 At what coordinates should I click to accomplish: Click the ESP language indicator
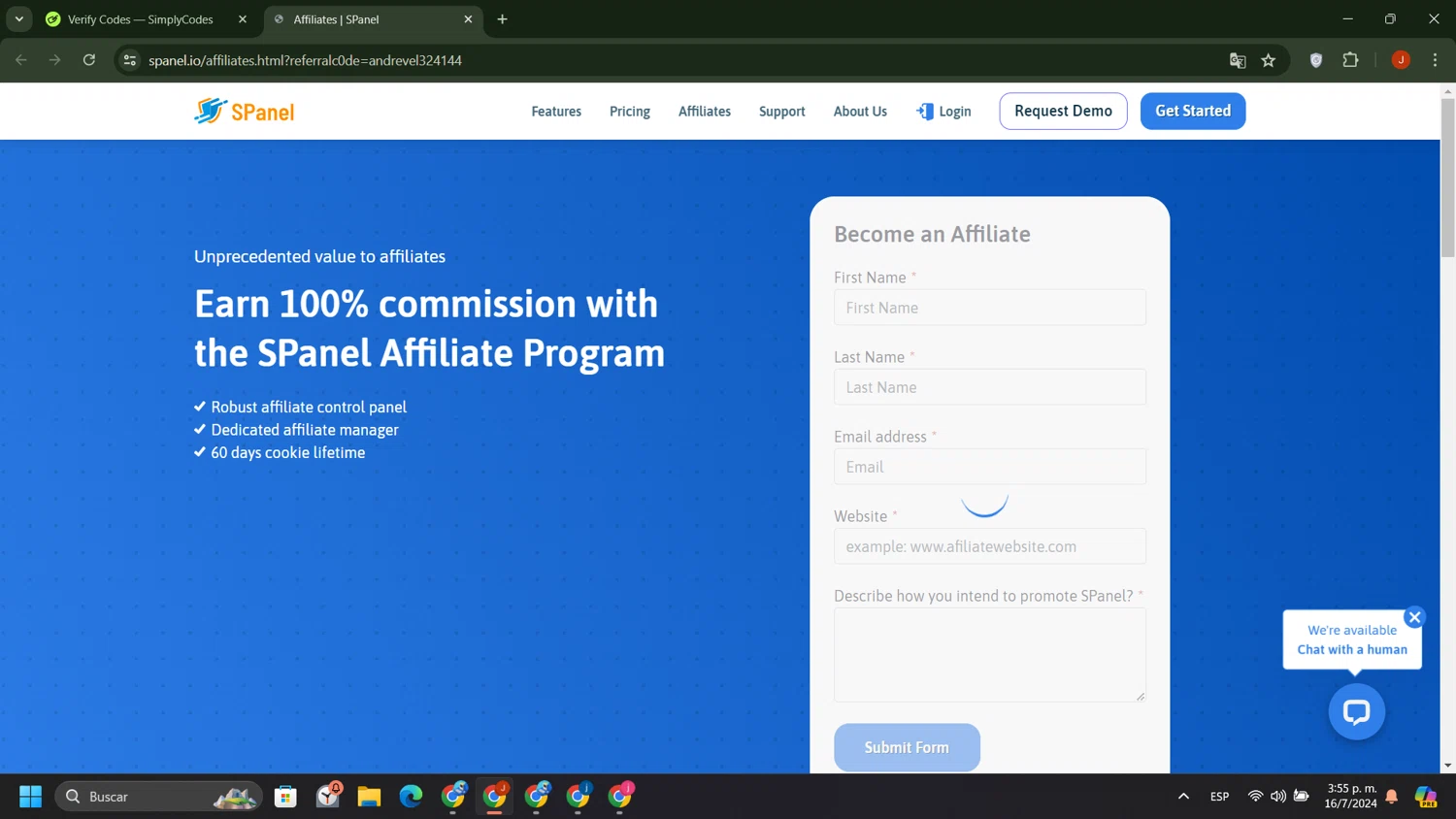tap(1220, 797)
